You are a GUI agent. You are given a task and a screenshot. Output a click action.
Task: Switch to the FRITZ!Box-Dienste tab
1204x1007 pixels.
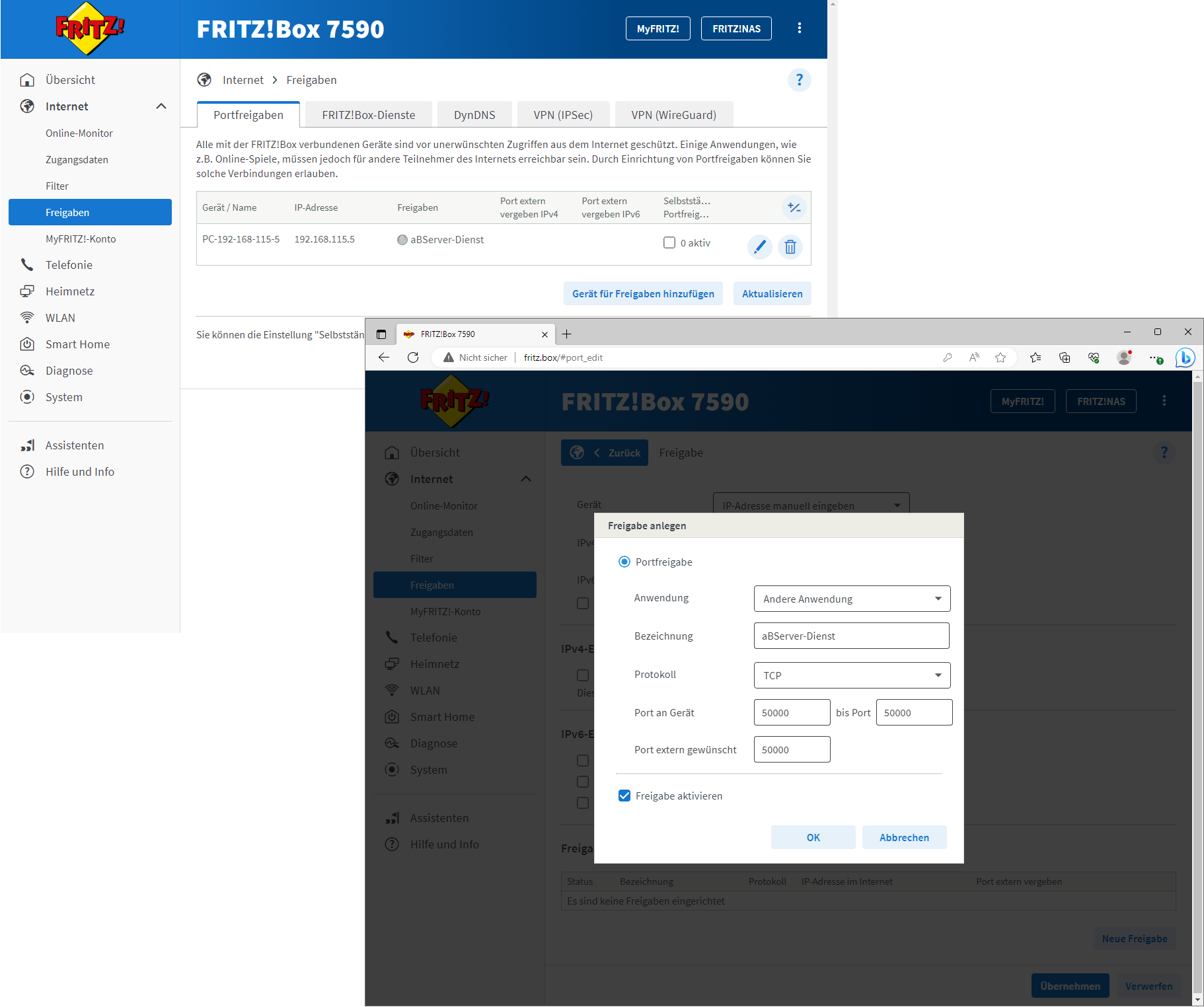click(369, 115)
